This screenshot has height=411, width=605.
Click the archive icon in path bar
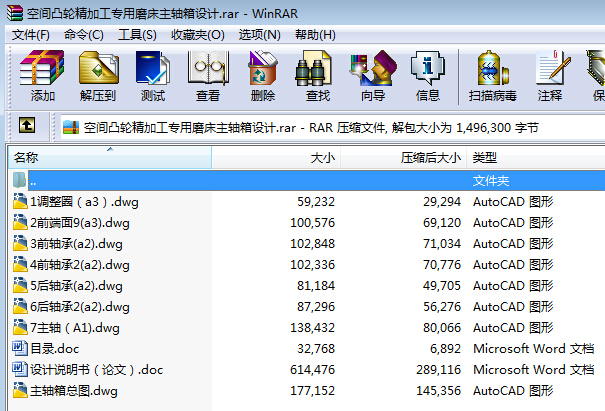click(71, 127)
